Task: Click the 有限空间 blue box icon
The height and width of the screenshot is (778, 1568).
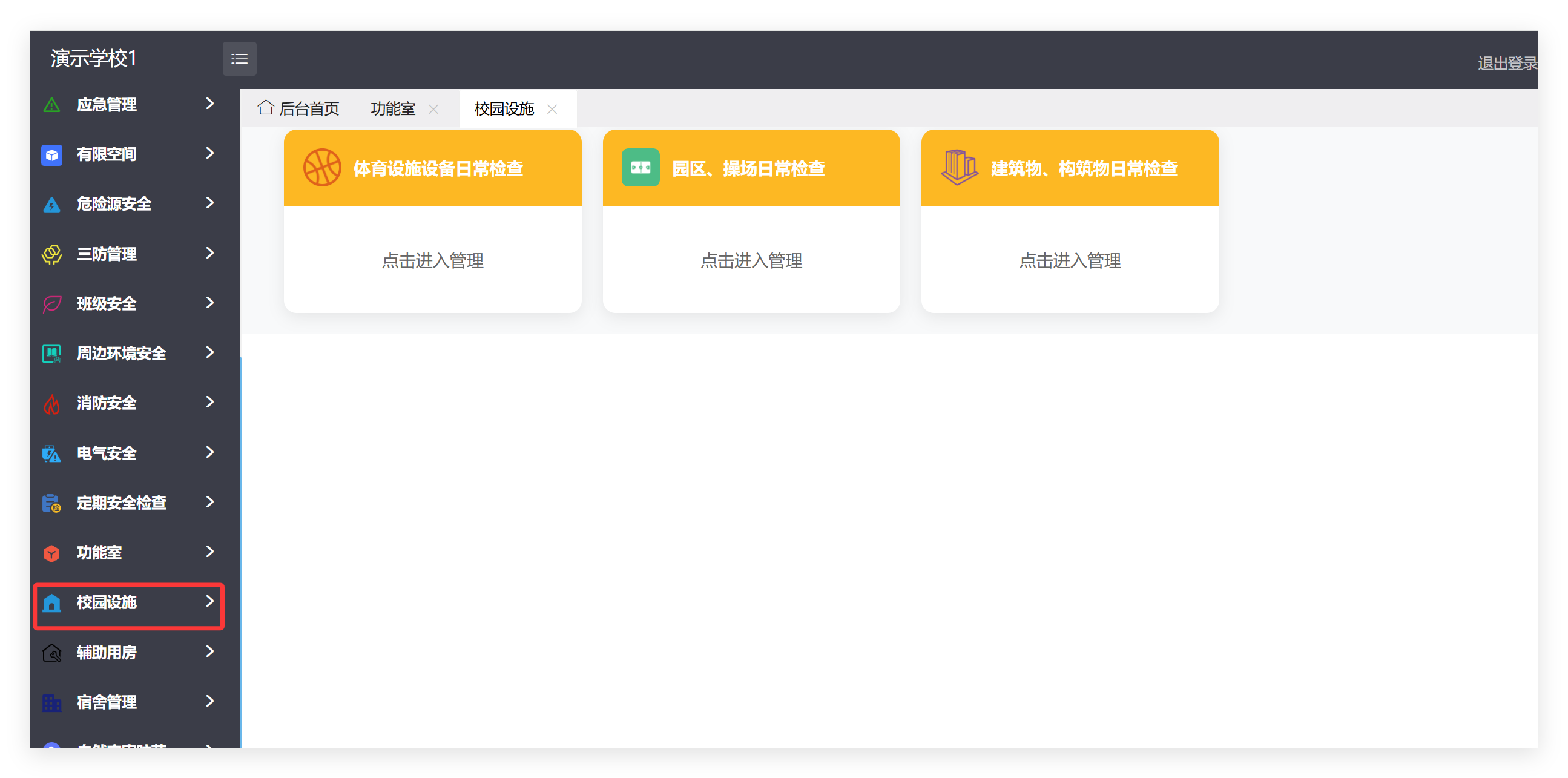Action: tap(51, 154)
